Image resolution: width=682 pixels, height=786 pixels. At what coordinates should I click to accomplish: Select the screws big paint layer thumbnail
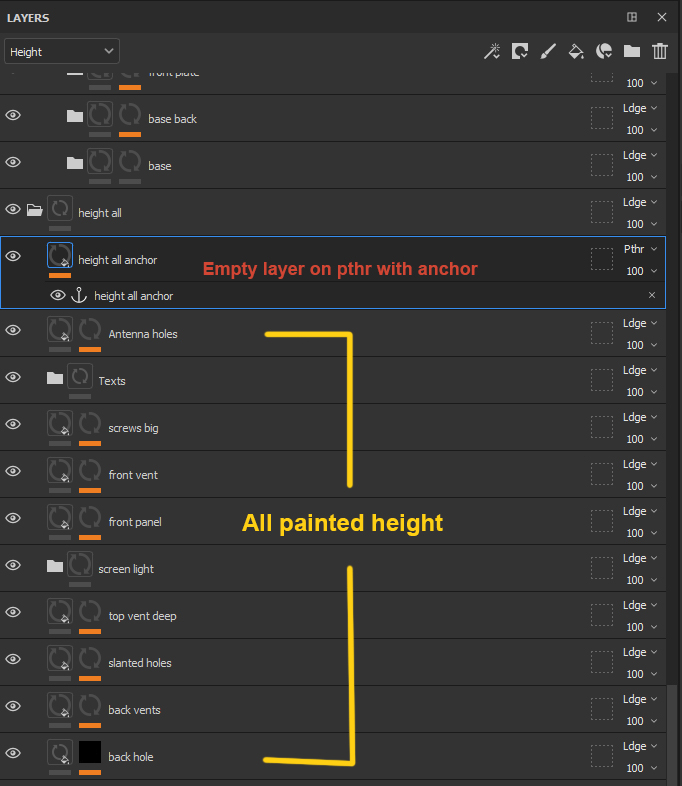(60, 423)
